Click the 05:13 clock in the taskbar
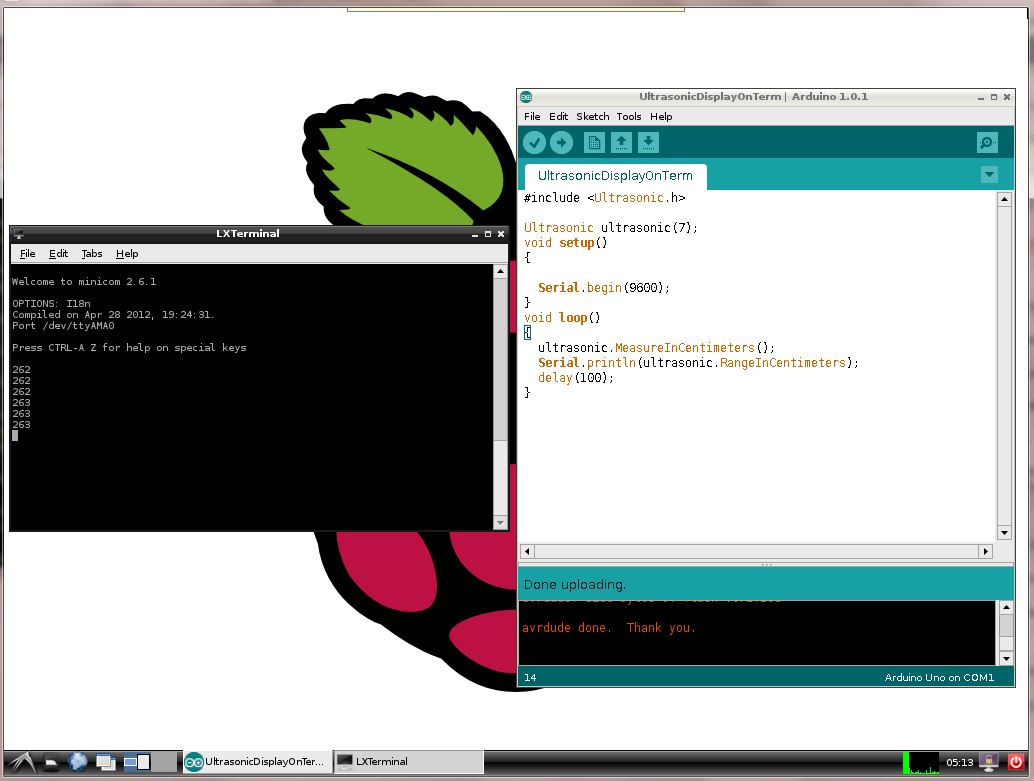This screenshot has height=781, width=1034. click(x=959, y=763)
